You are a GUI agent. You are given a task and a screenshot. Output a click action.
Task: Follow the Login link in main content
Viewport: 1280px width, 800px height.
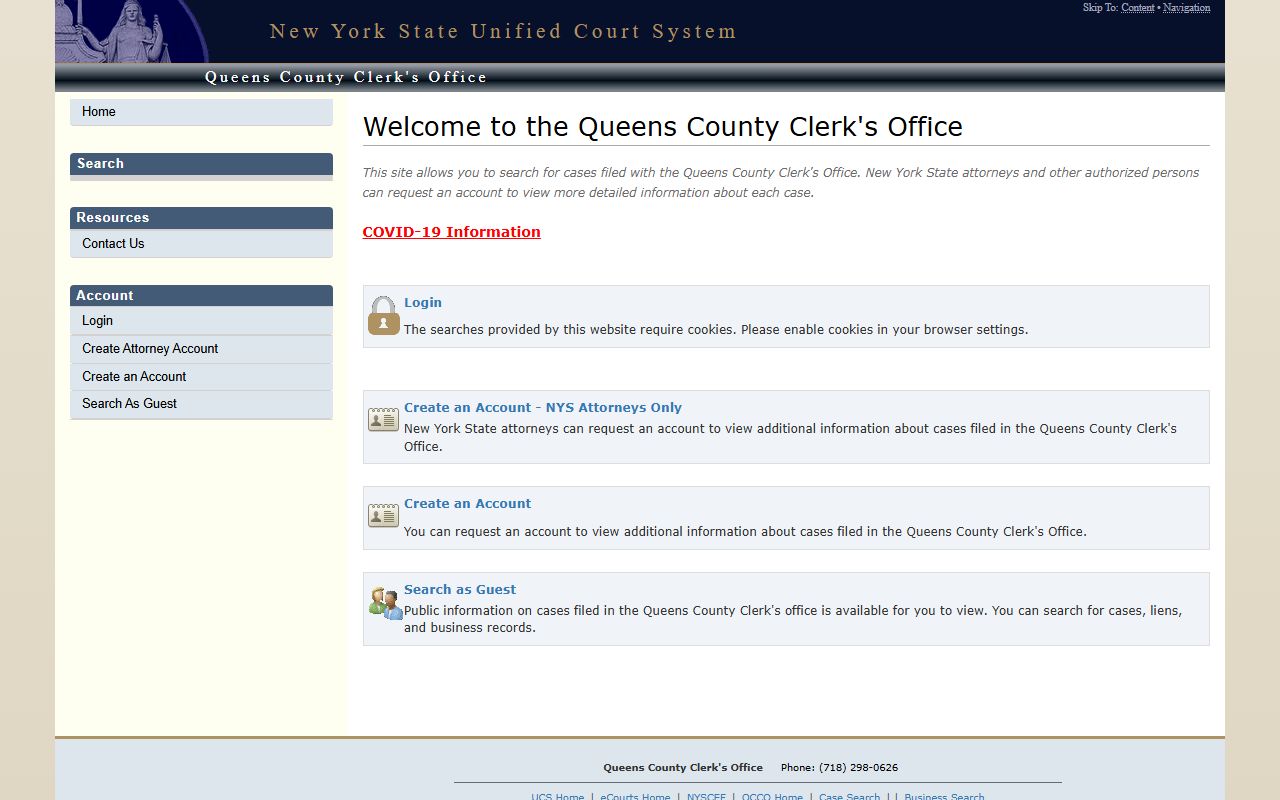click(x=423, y=303)
